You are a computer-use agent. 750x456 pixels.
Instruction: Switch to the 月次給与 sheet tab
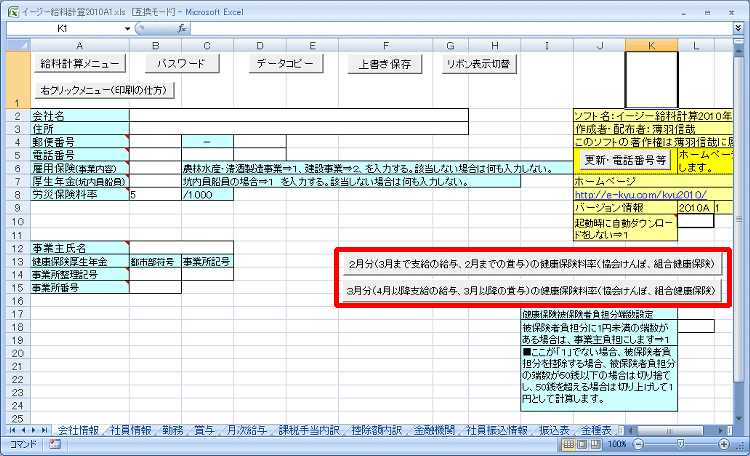coord(243,430)
